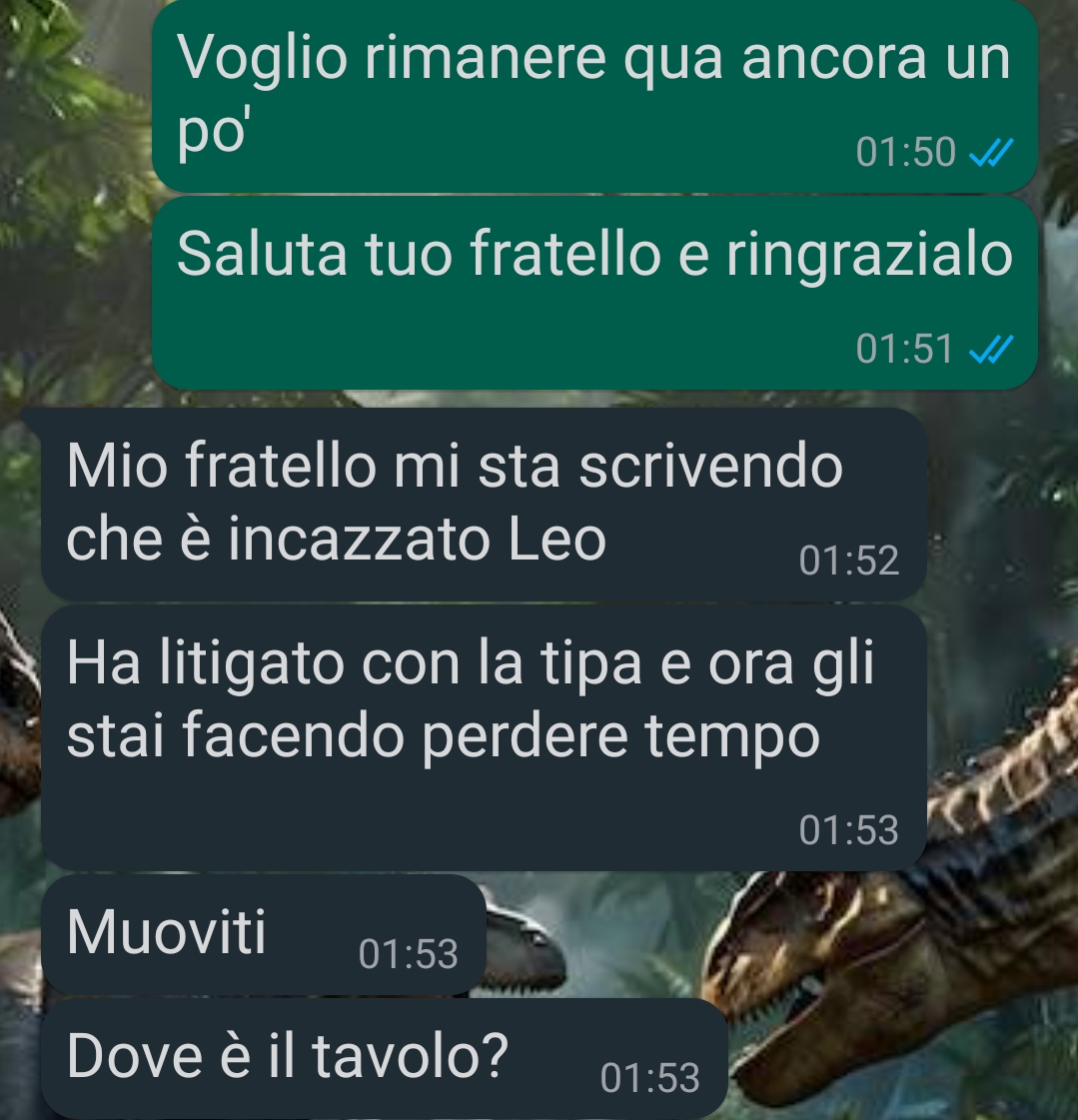Click the 01:51 timestamp
This screenshot has height=1120, width=1078.
coord(905,350)
